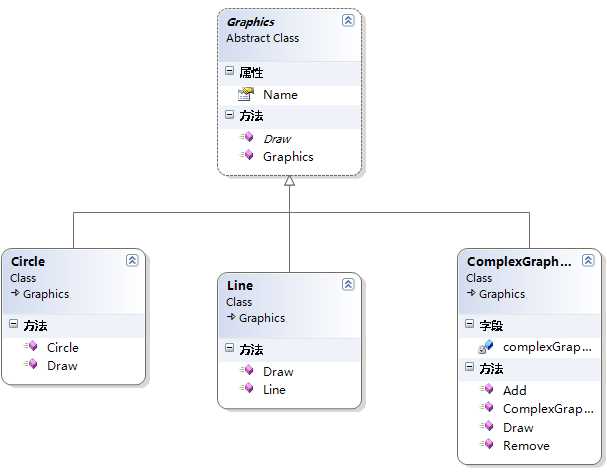
Task: Collapse the 方法 section in Circle class
Action: tap(14, 325)
